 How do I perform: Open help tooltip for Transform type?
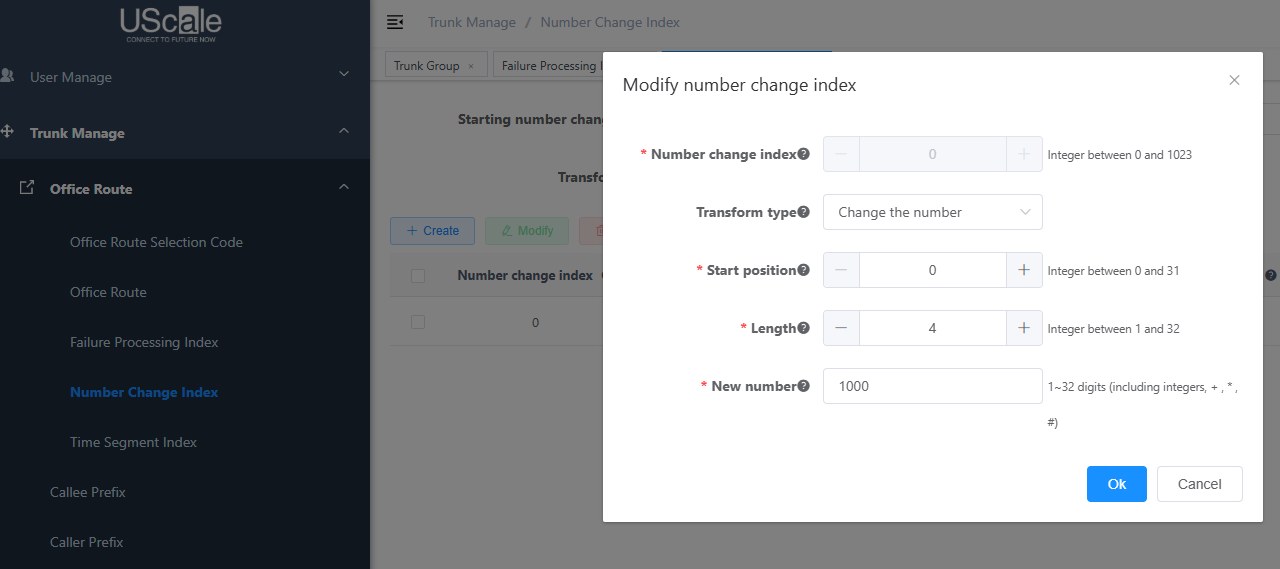click(804, 212)
